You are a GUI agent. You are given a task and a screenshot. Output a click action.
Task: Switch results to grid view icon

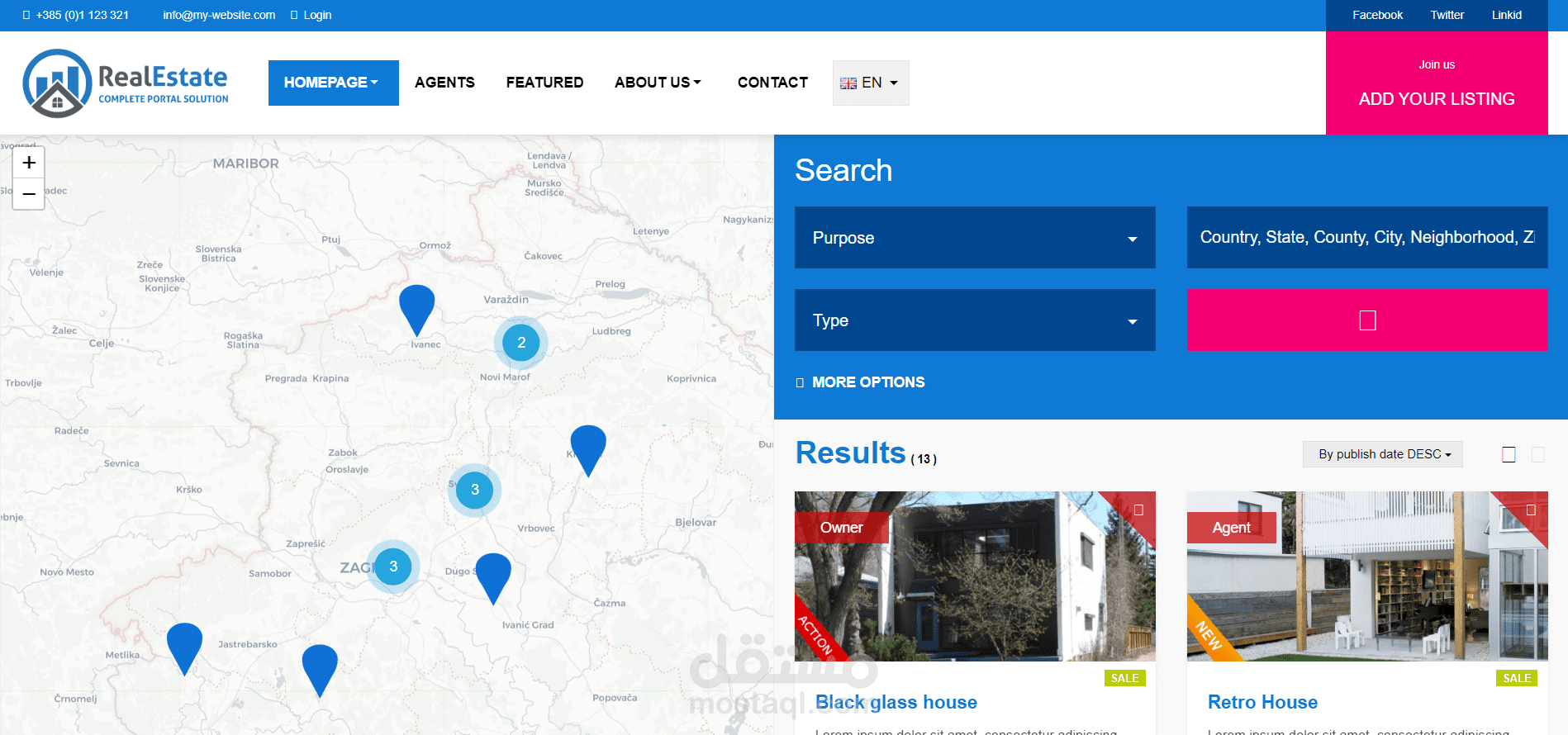1509,454
